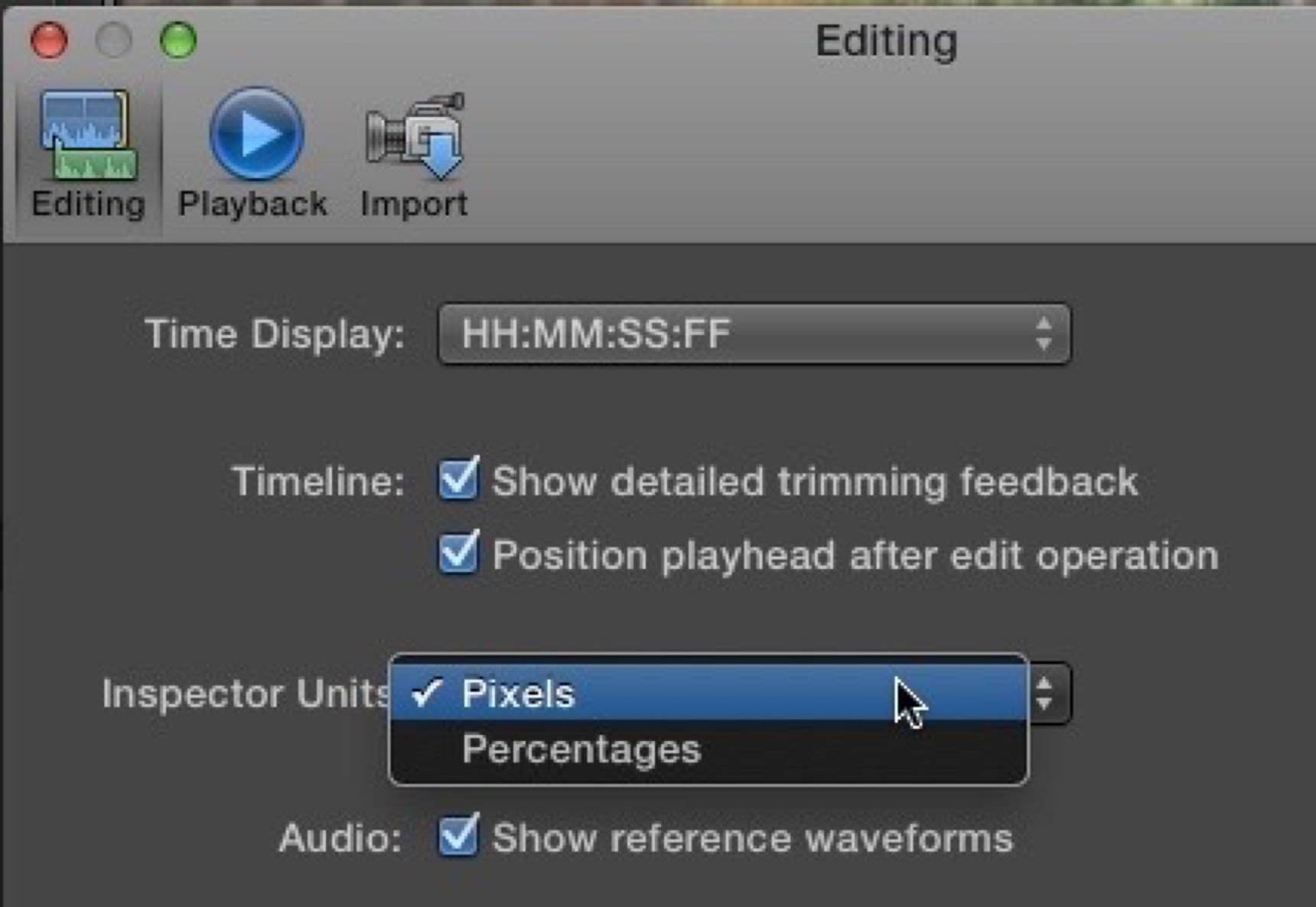Click the Show reference waveforms label

point(753,838)
